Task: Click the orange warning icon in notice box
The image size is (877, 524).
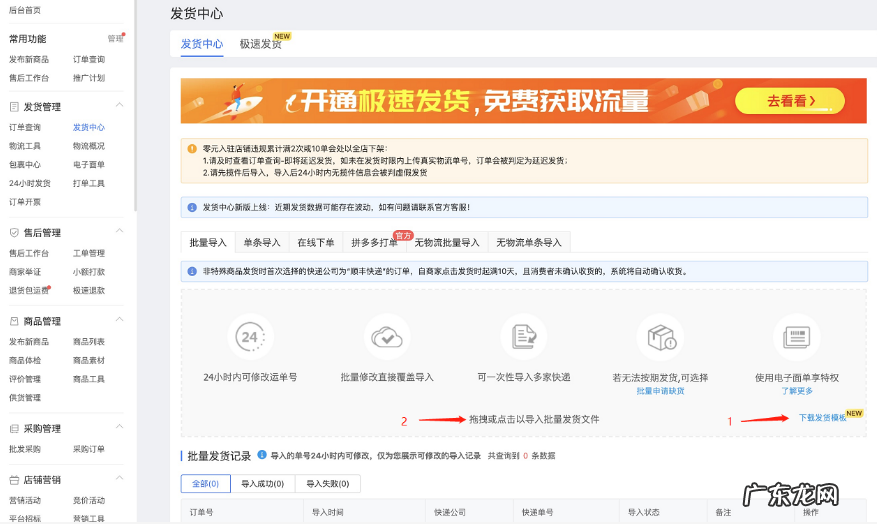Action: [x=192, y=149]
